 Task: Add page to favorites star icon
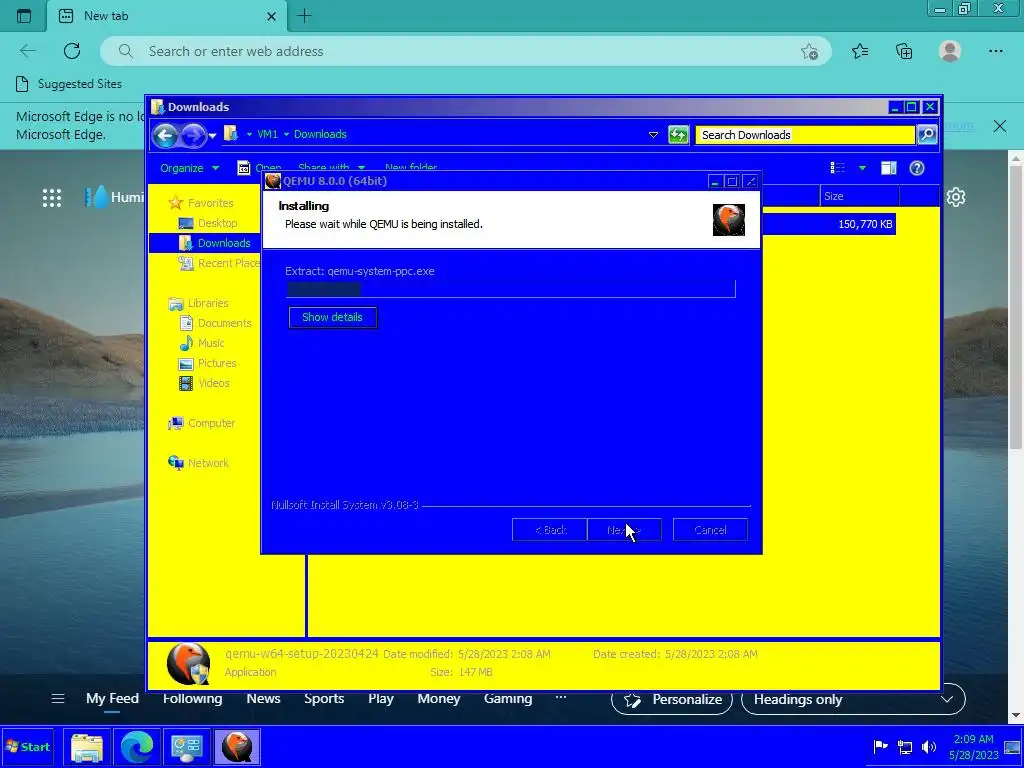[809, 52]
